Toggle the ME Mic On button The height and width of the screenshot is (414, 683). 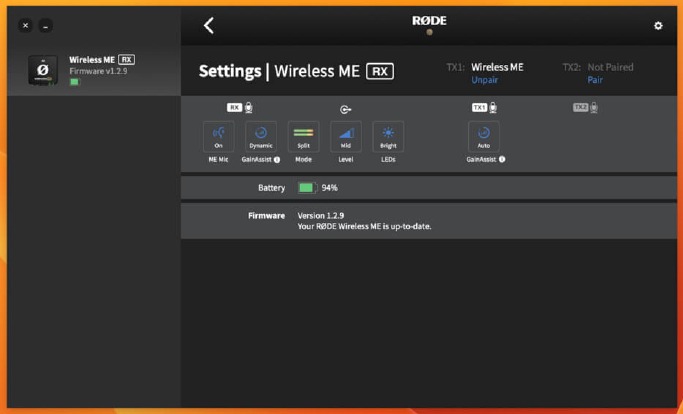(218, 136)
